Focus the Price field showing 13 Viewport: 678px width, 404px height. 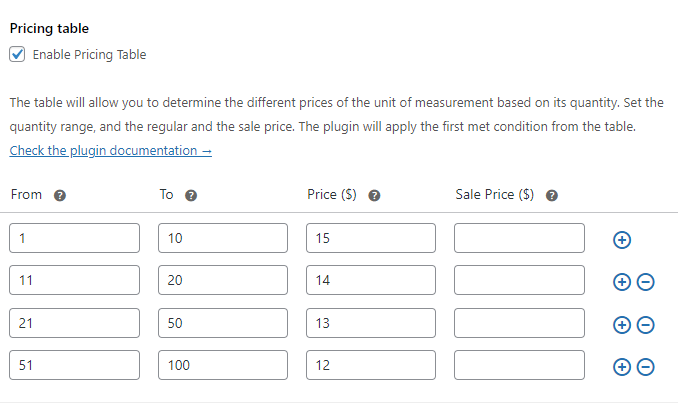pos(371,323)
